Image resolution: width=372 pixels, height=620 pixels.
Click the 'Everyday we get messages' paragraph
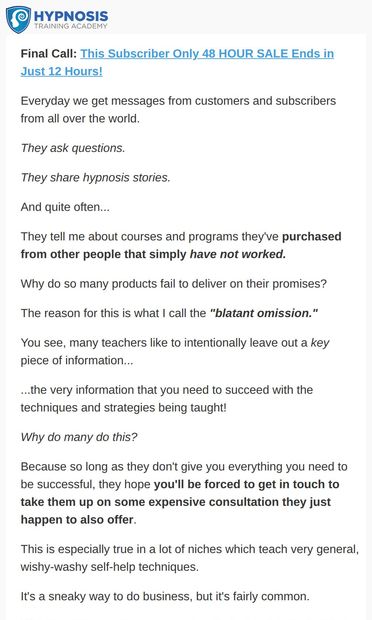tap(178, 110)
